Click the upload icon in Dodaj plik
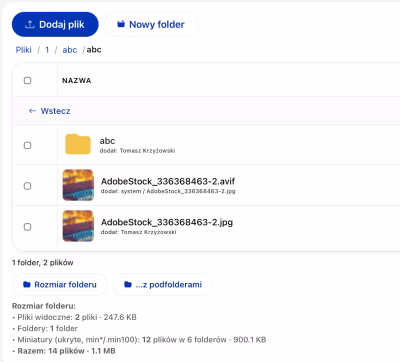Screen dimensions: 400x362 (x=30, y=24)
